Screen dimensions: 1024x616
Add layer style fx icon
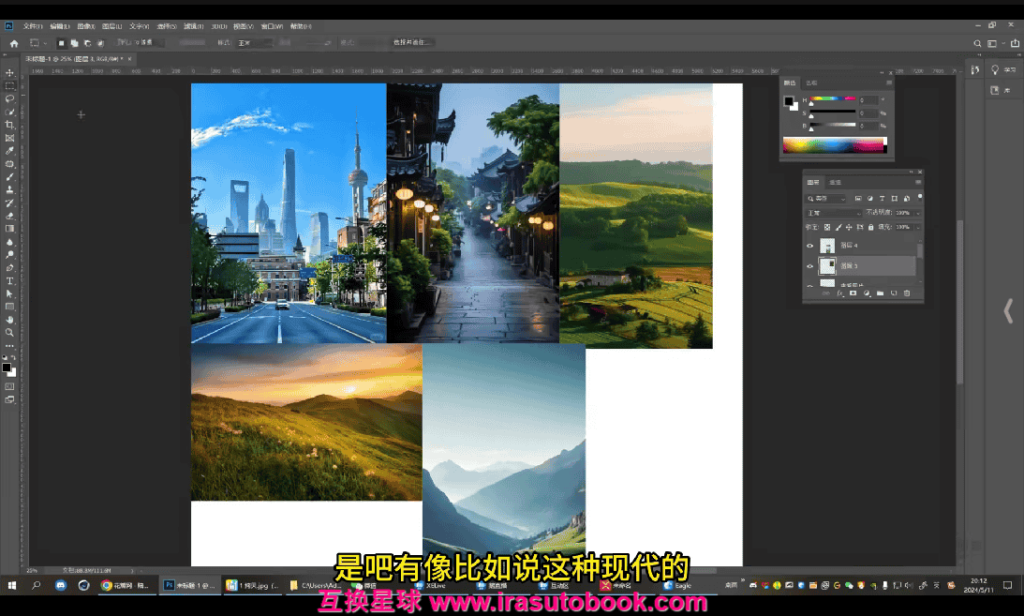point(840,294)
